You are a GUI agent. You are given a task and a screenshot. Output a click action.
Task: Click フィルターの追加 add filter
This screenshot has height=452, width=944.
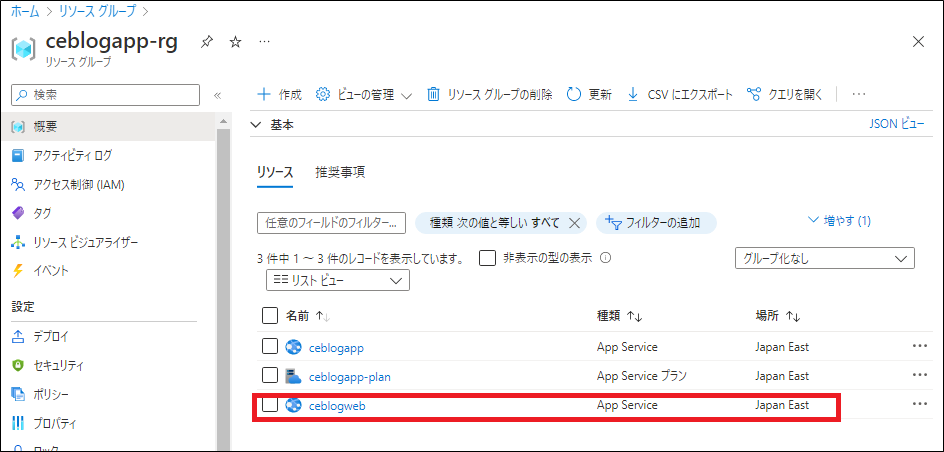click(656, 223)
